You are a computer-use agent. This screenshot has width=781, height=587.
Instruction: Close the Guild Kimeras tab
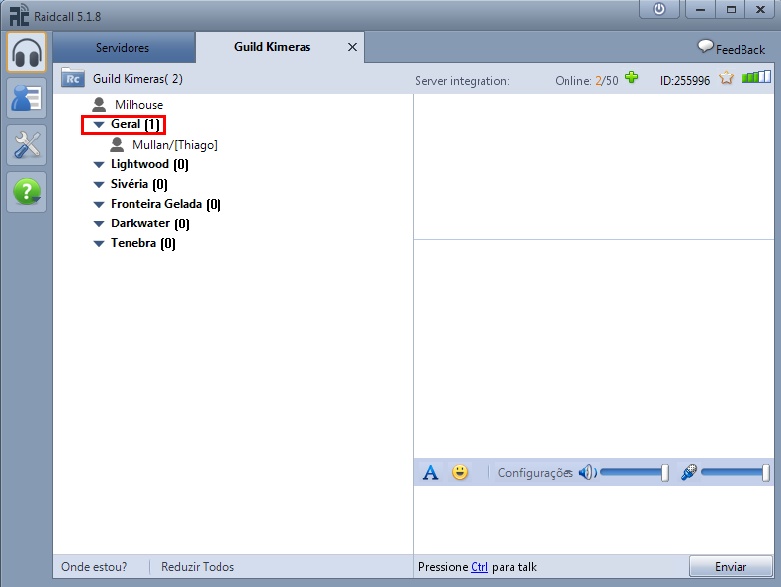click(352, 47)
